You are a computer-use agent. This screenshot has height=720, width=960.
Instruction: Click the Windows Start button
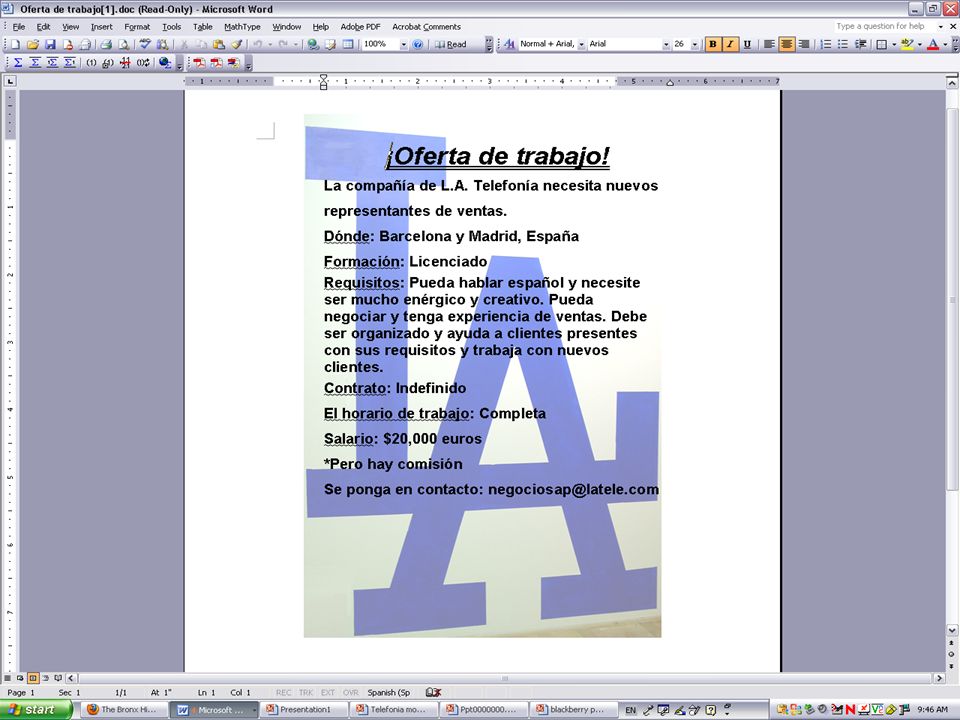tap(36, 710)
